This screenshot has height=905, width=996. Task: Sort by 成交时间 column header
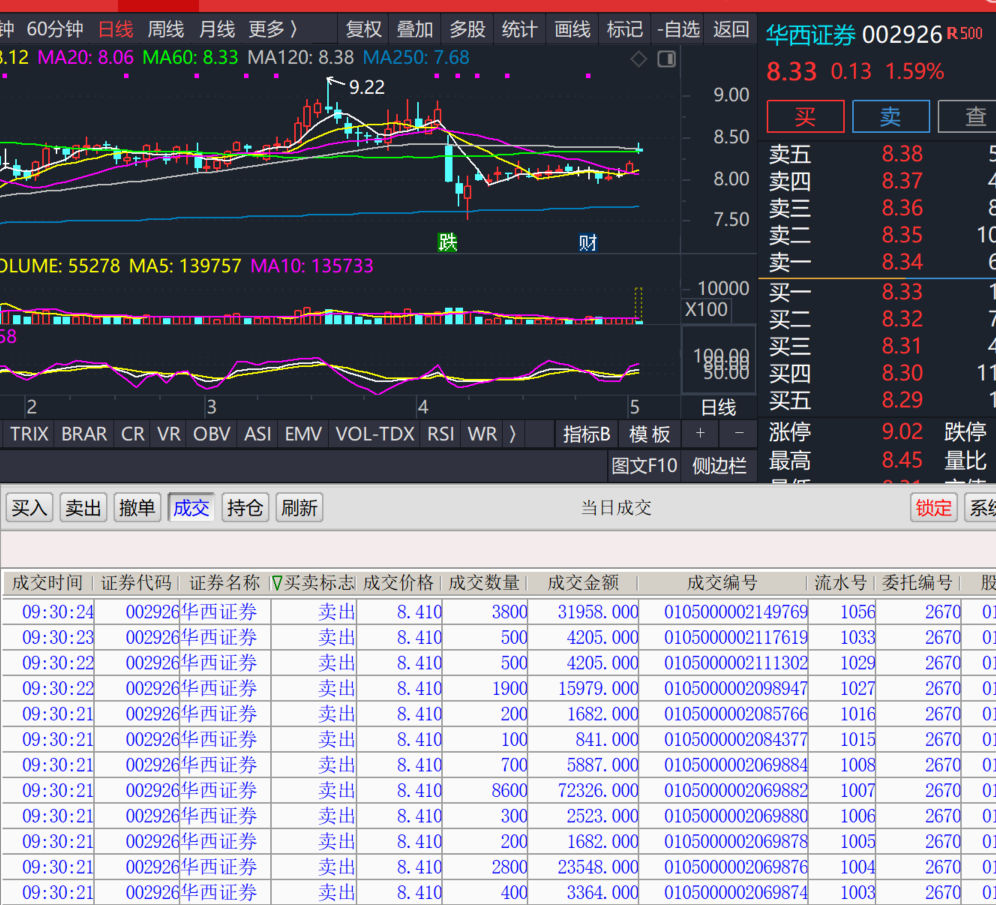coord(48,582)
